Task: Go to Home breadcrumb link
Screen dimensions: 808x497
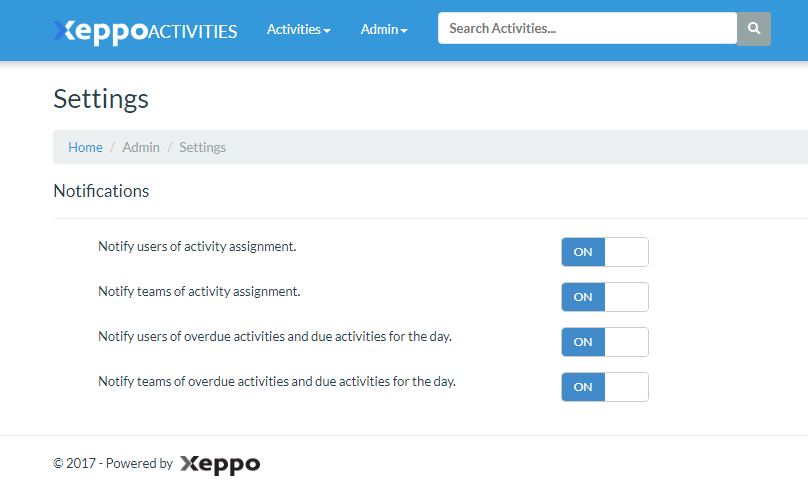Action: [x=85, y=147]
